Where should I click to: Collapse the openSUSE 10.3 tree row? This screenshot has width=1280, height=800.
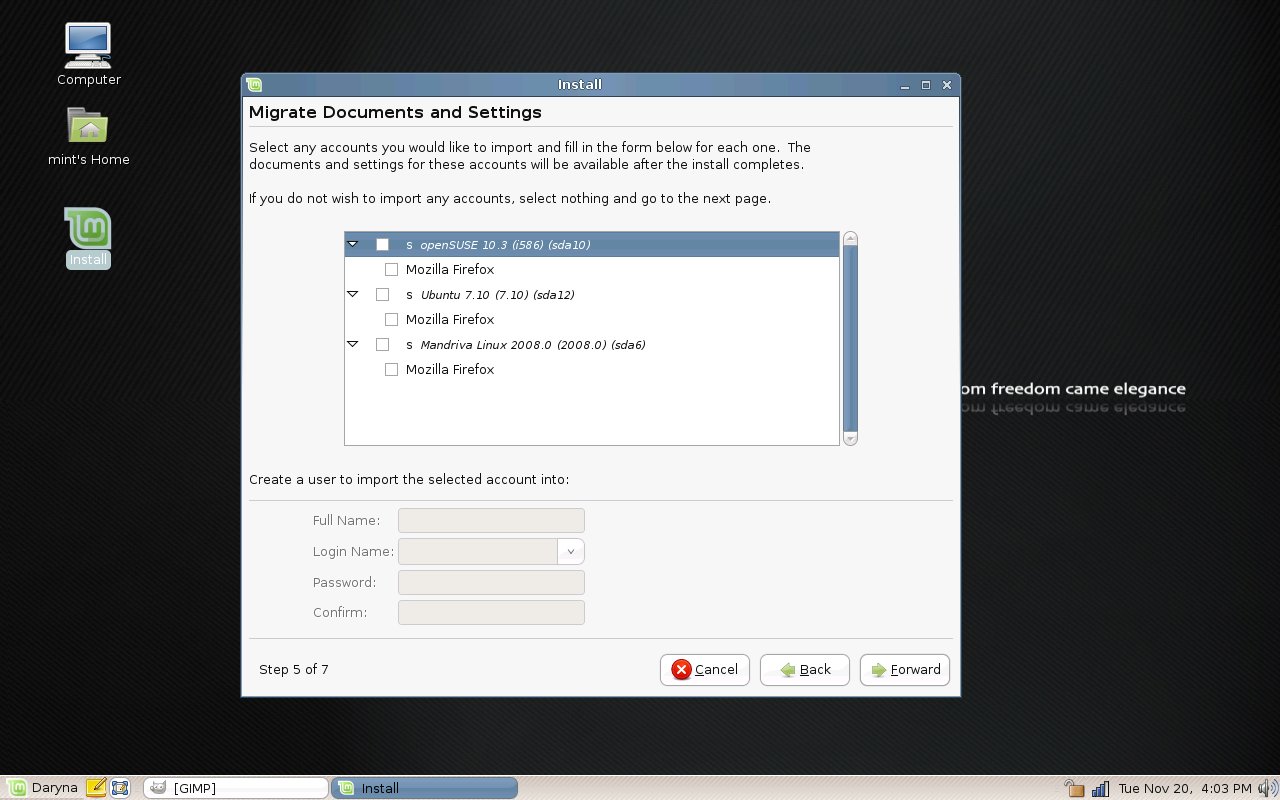coord(352,244)
